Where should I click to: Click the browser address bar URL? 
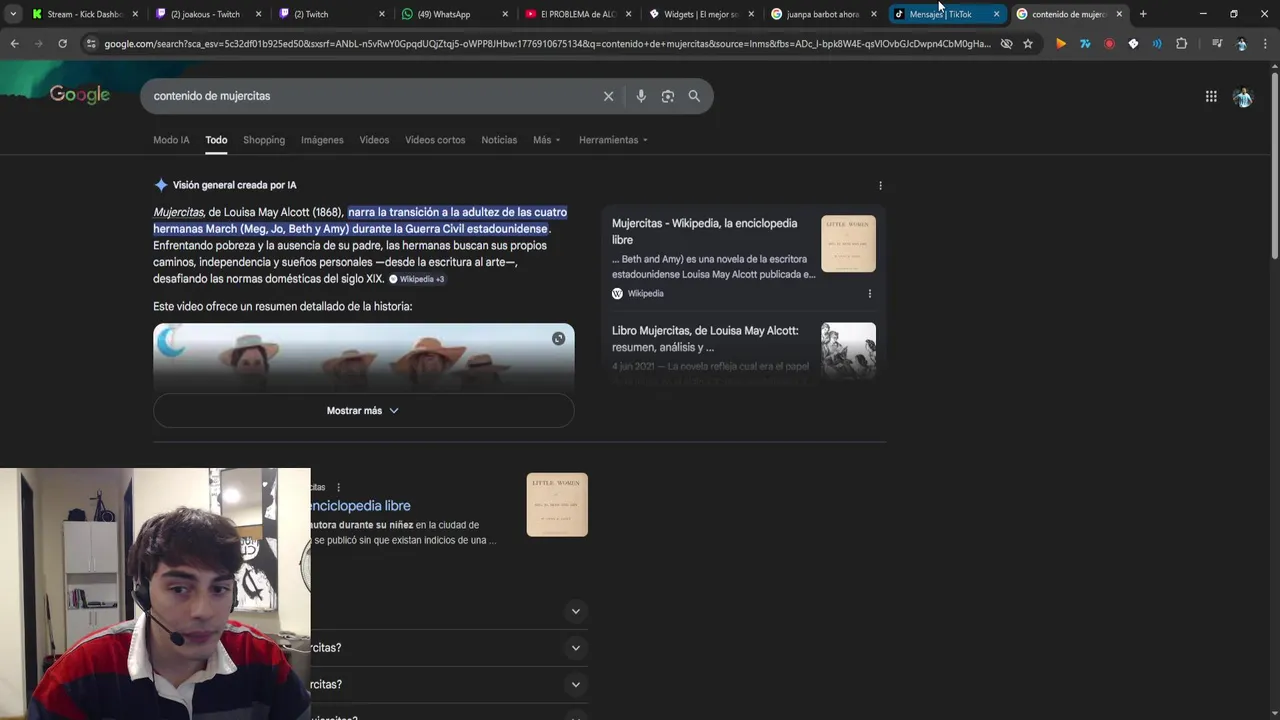(x=548, y=44)
